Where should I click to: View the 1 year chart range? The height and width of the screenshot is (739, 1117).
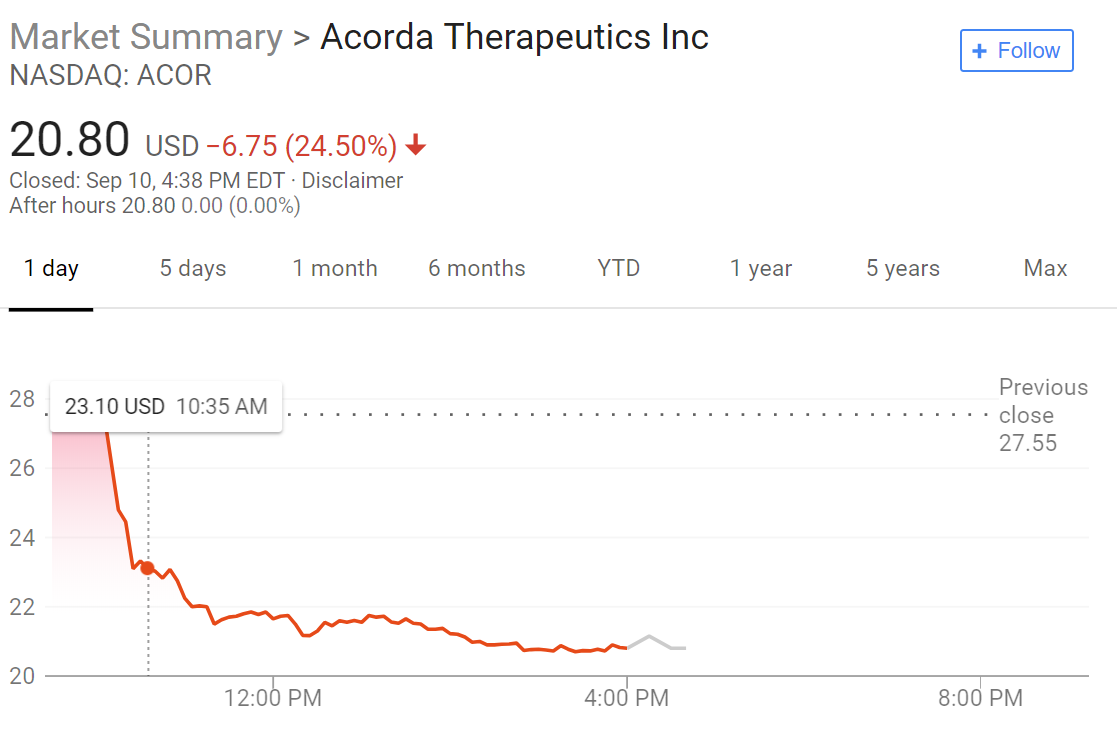[x=761, y=268]
